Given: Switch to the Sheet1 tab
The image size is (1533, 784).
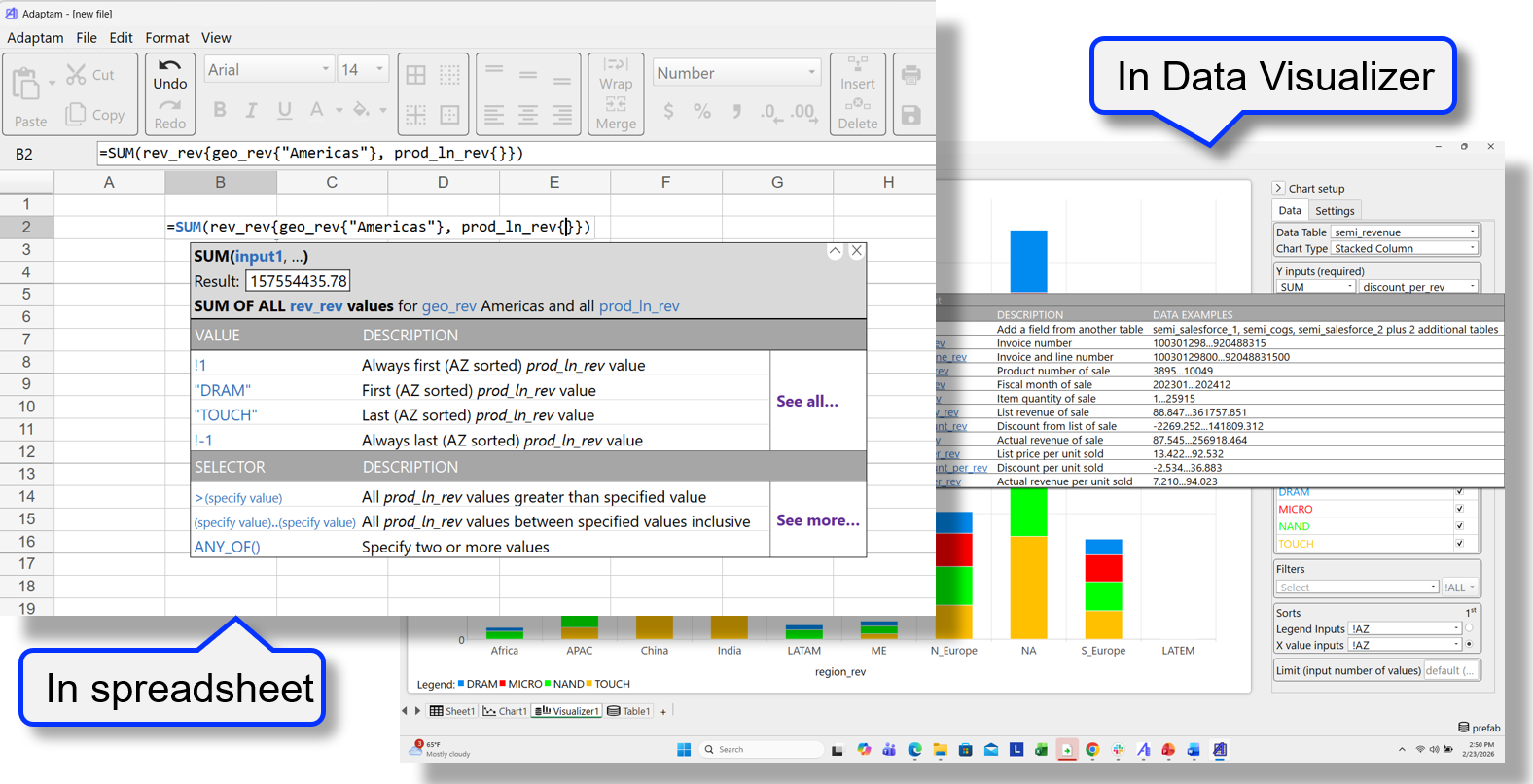Looking at the screenshot, I should click(452, 711).
